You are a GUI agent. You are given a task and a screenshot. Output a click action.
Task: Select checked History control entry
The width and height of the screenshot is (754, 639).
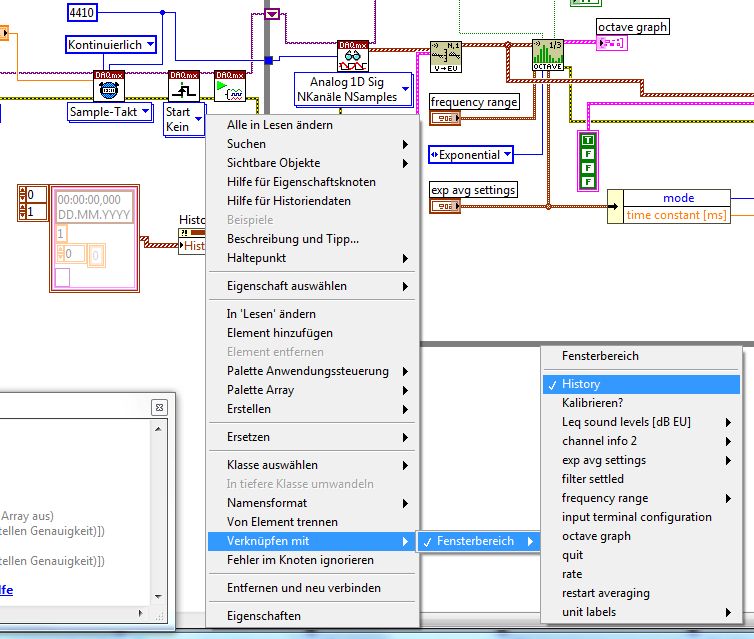point(641,384)
